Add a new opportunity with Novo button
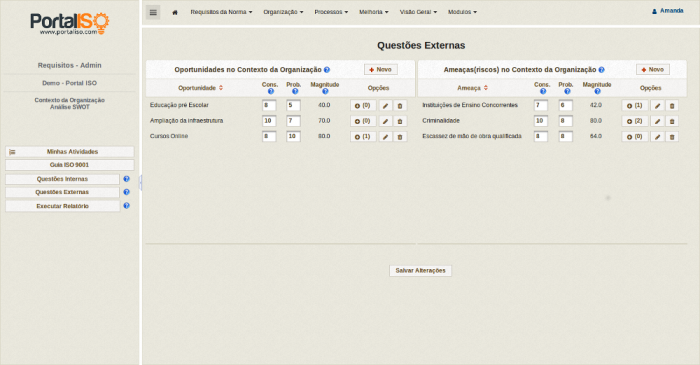Screen dimensions: 700x365 [x=381, y=70]
